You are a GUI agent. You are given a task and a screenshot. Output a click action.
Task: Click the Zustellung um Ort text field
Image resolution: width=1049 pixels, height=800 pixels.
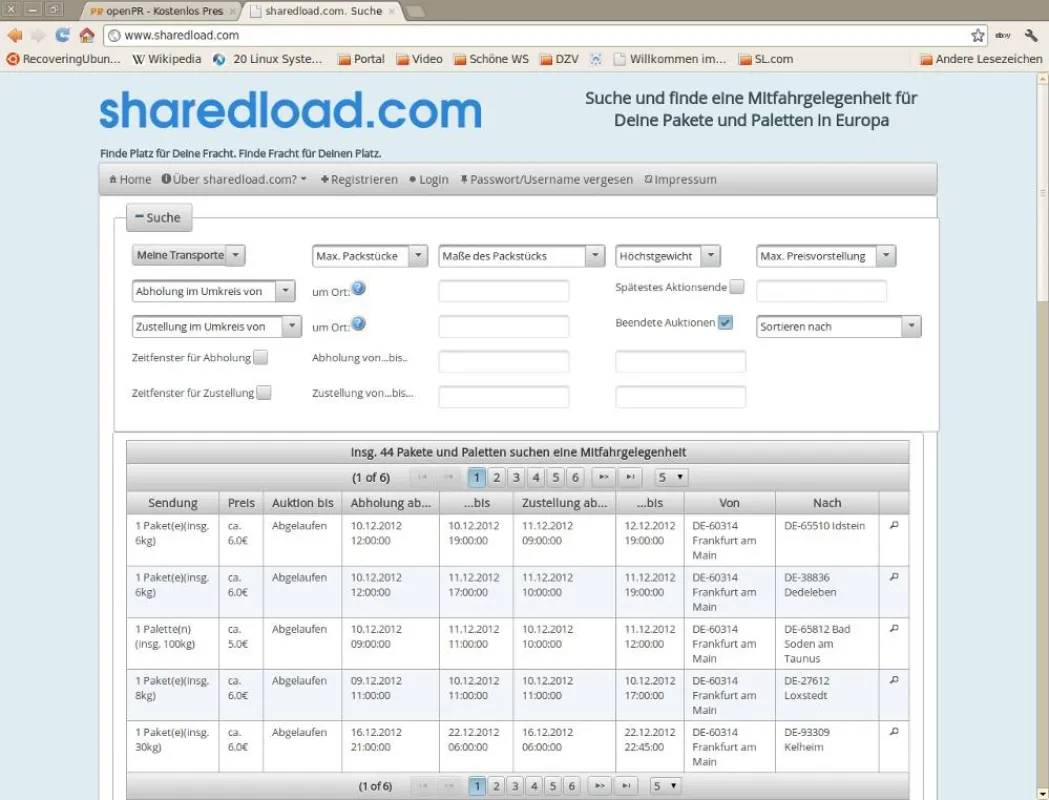[x=503, y=326]
